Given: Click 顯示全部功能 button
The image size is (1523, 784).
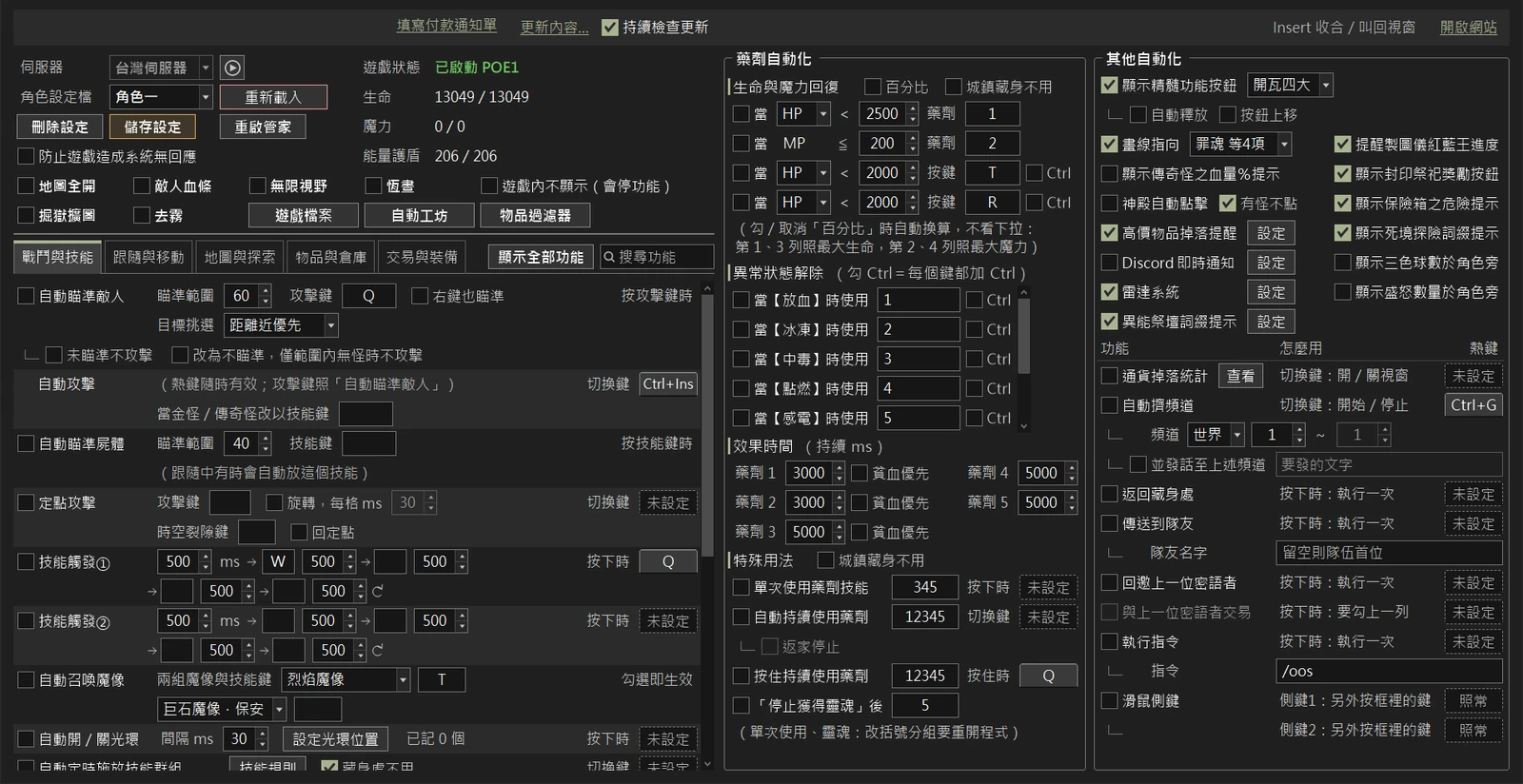Looking at the screenshot, I should 541,257.
